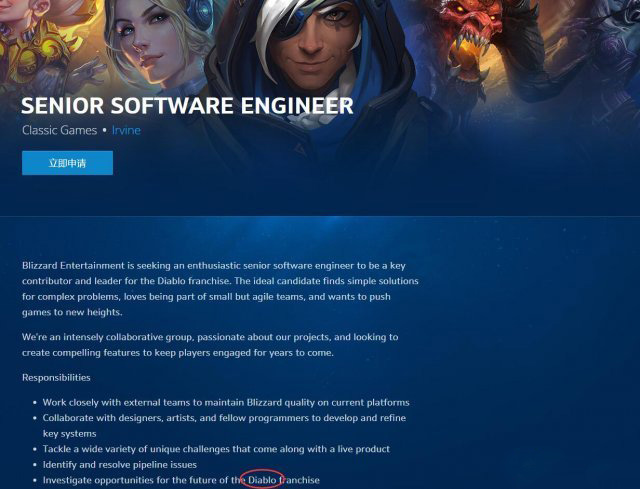This screenshot has height=489, width=640.
Task: Select the Classic Games team label
Action: pyautogui.click(x=60, y=130)
